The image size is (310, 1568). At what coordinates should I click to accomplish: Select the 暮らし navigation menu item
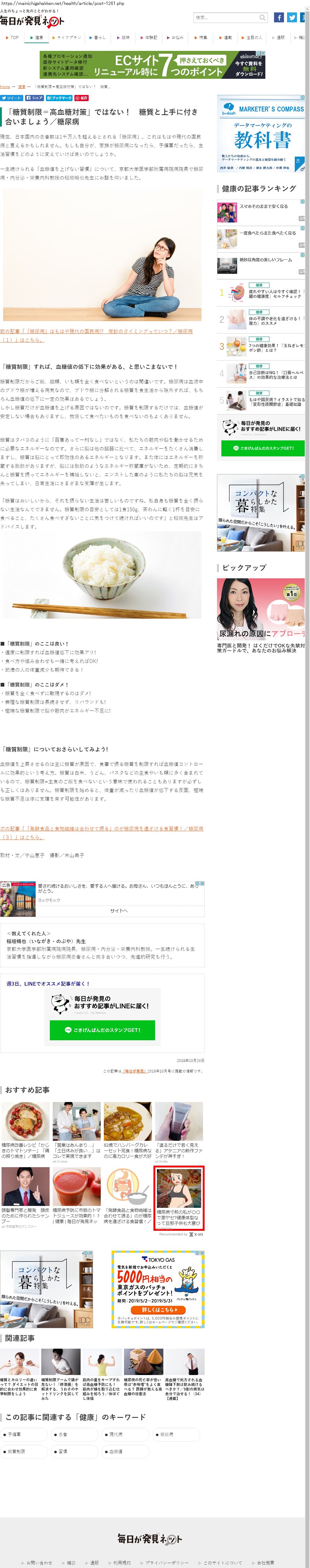coord(98,38)
